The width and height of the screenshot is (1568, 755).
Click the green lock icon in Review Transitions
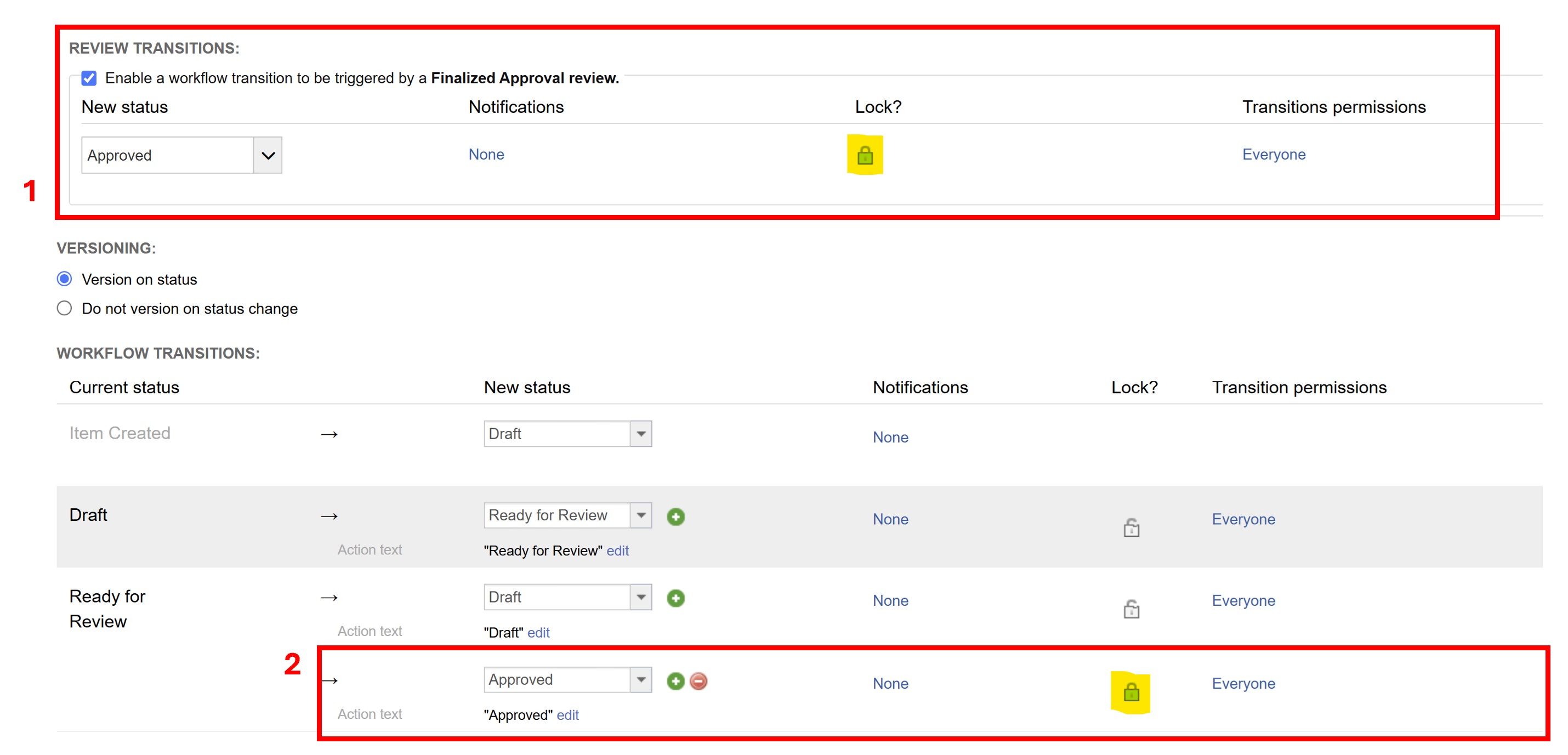pyautogui.click(x=865, y=155)
